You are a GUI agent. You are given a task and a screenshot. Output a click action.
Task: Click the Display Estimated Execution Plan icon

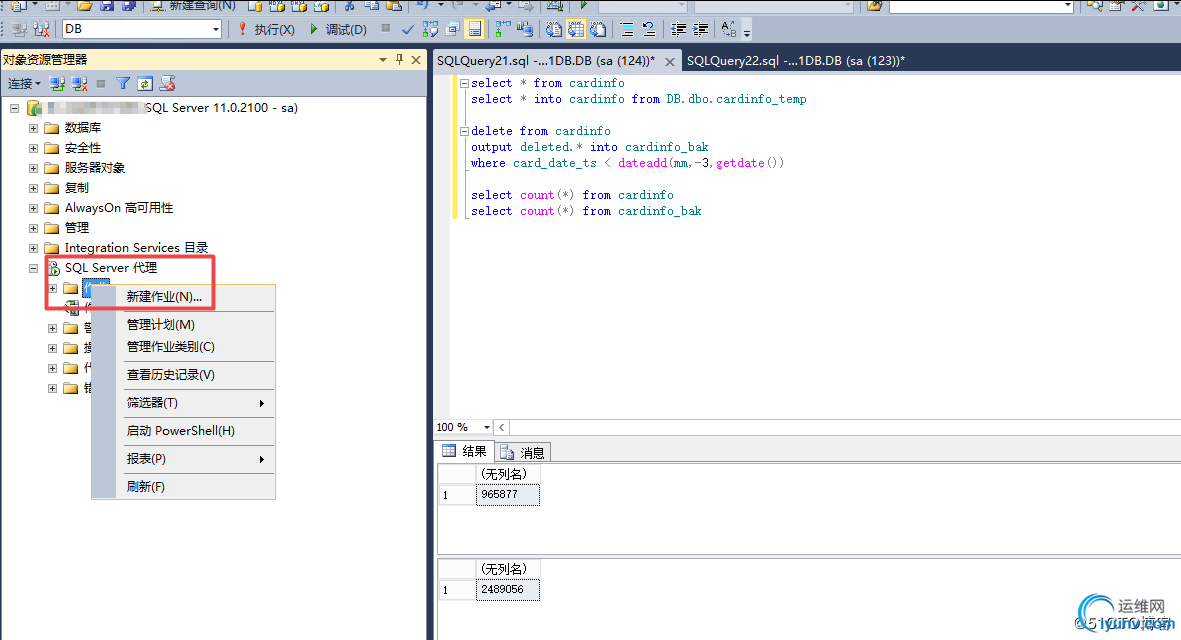[430, 29]
